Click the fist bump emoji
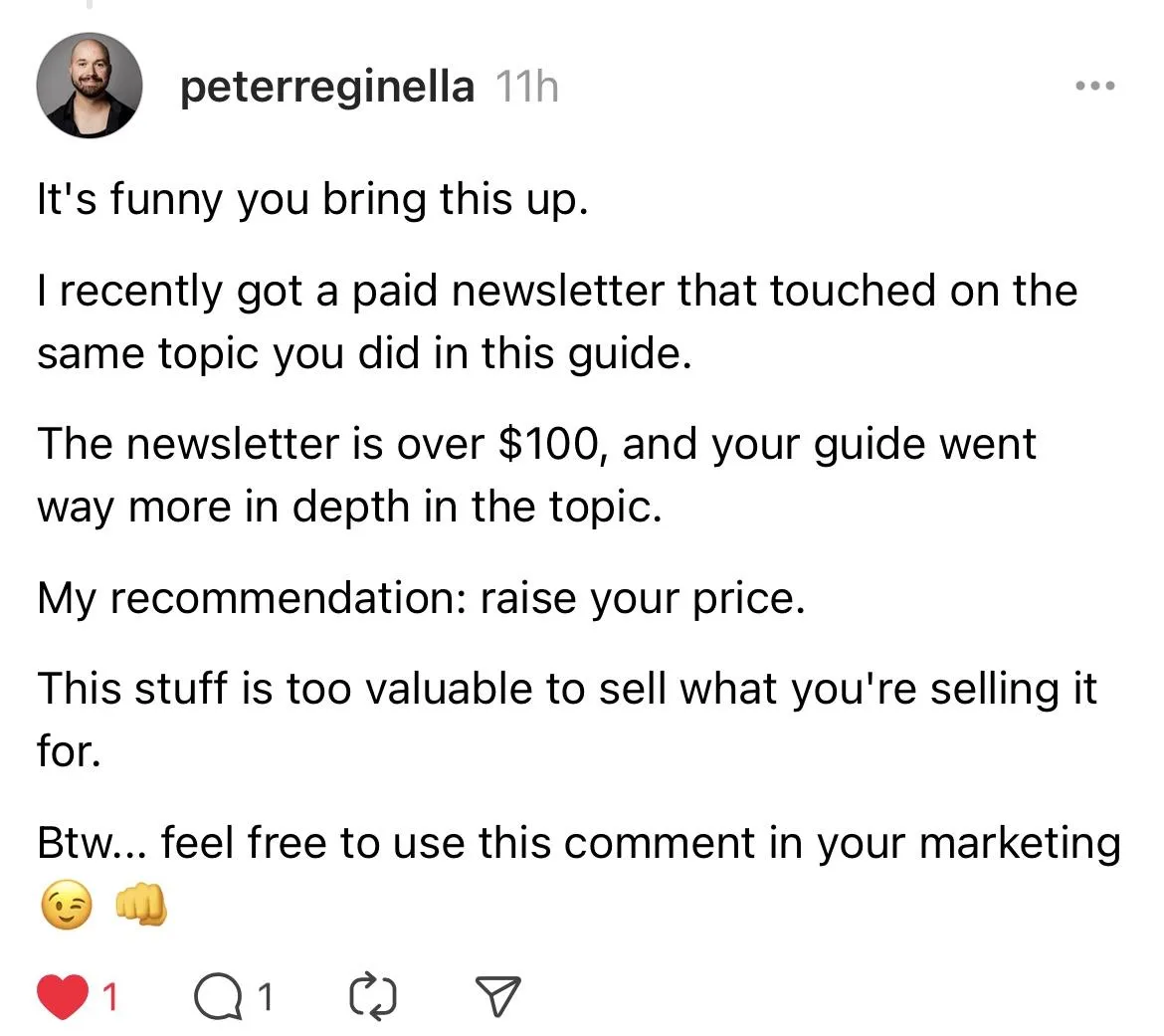Viewport: 1164px width, 1036px height. pos(141,908)
